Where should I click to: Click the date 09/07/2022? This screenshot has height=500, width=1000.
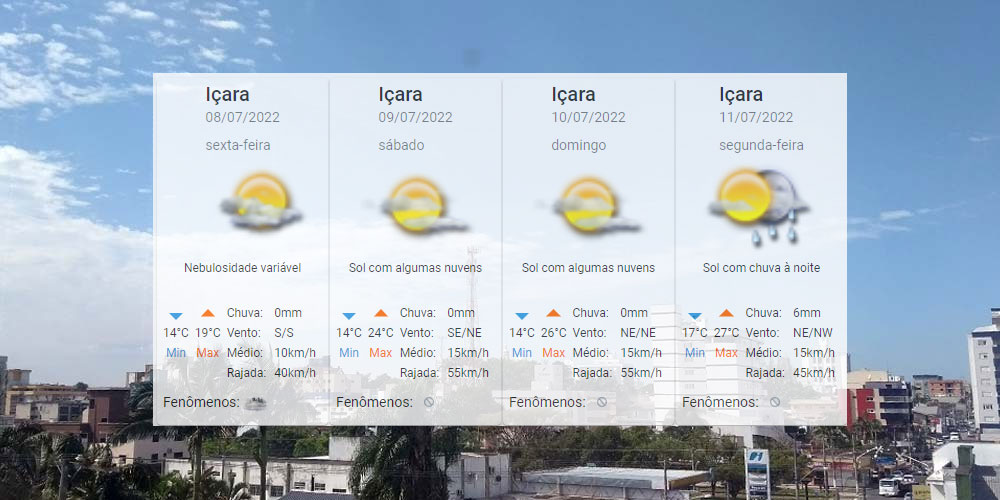tap(415, 117)
